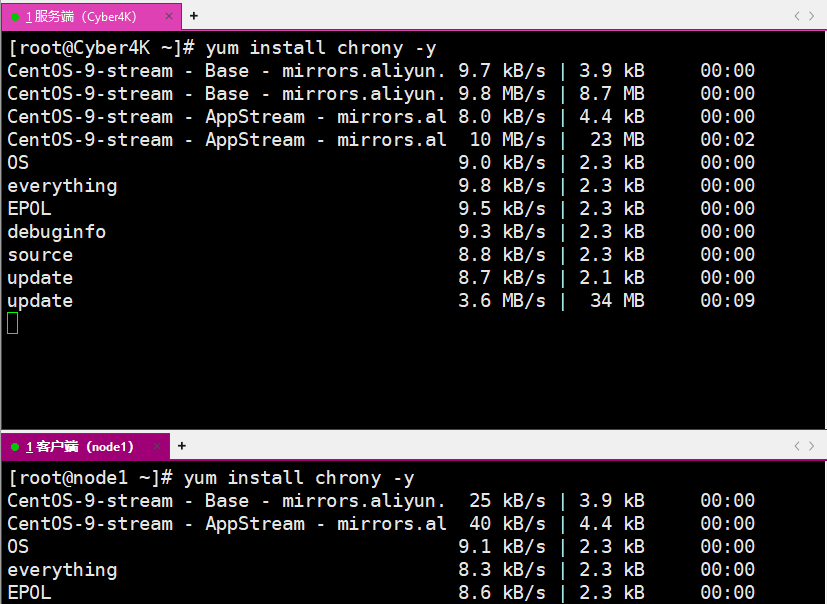Click the 3.6 MB/s speed value

(502, 301)
